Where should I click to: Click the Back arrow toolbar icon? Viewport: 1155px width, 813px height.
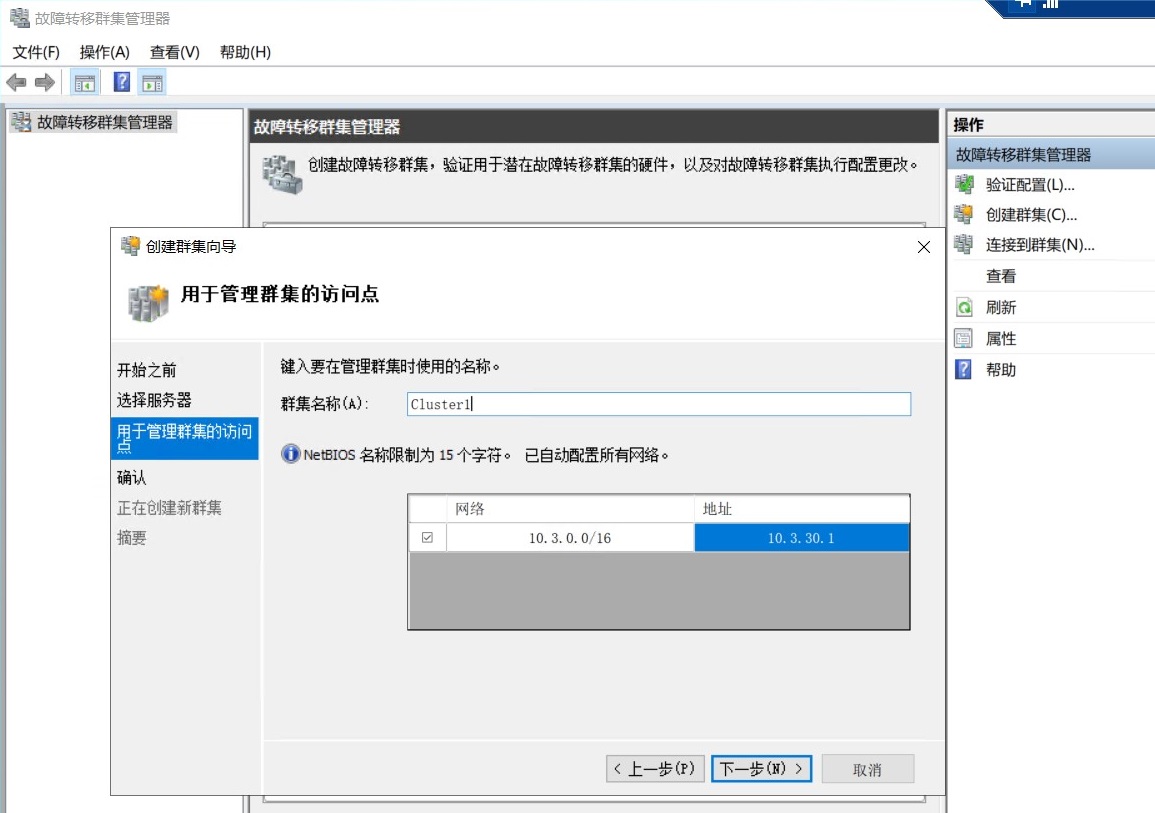[x=16, y=82]
